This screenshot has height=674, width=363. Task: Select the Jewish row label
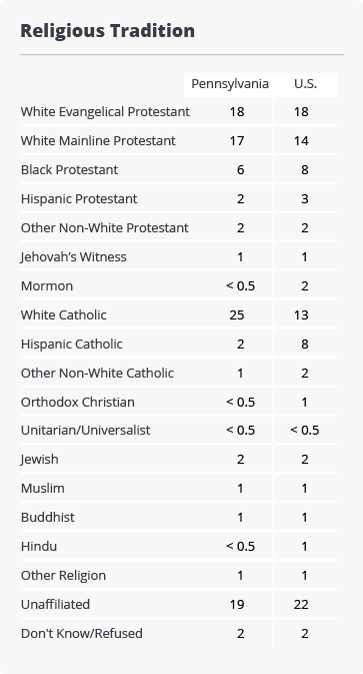coord(40,460)
